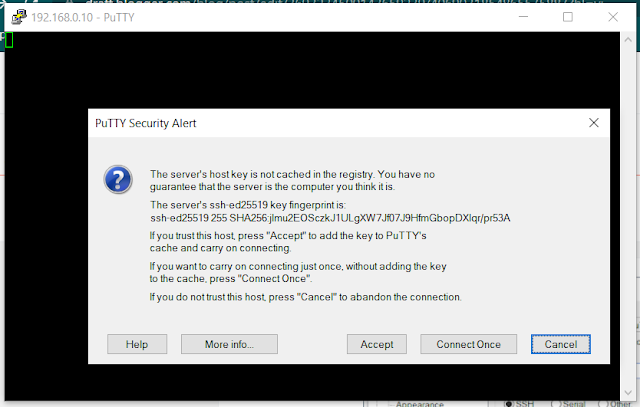Click the Connect Once button

468,344
